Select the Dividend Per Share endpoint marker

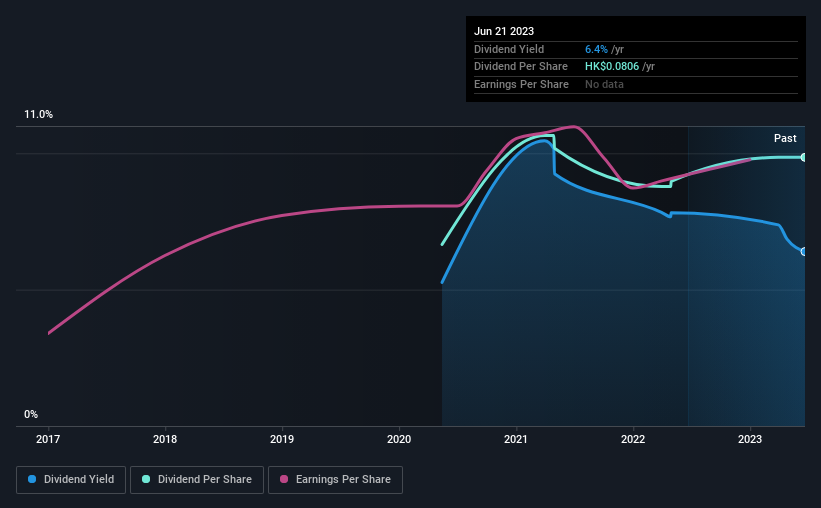click(803, 157)
